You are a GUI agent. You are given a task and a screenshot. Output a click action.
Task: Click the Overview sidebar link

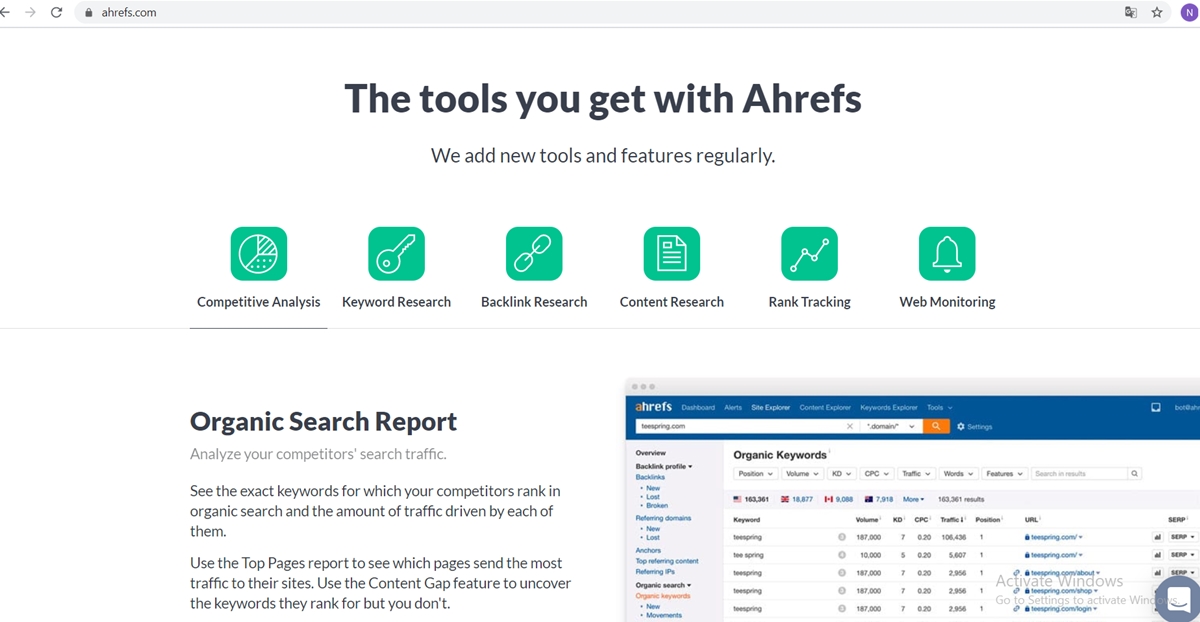[651, 453]
